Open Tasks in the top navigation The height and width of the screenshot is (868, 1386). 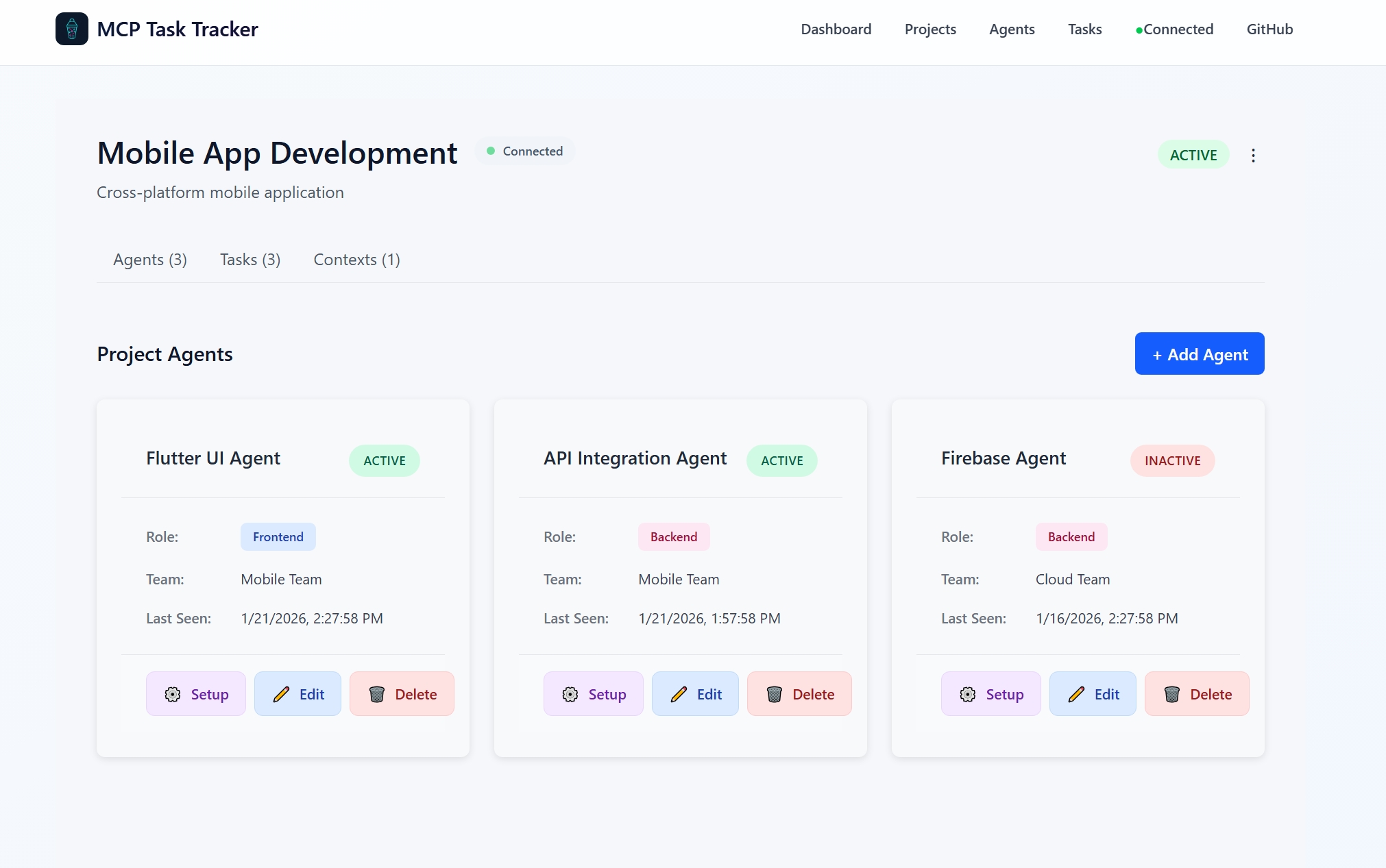(x=1084, y=29)
